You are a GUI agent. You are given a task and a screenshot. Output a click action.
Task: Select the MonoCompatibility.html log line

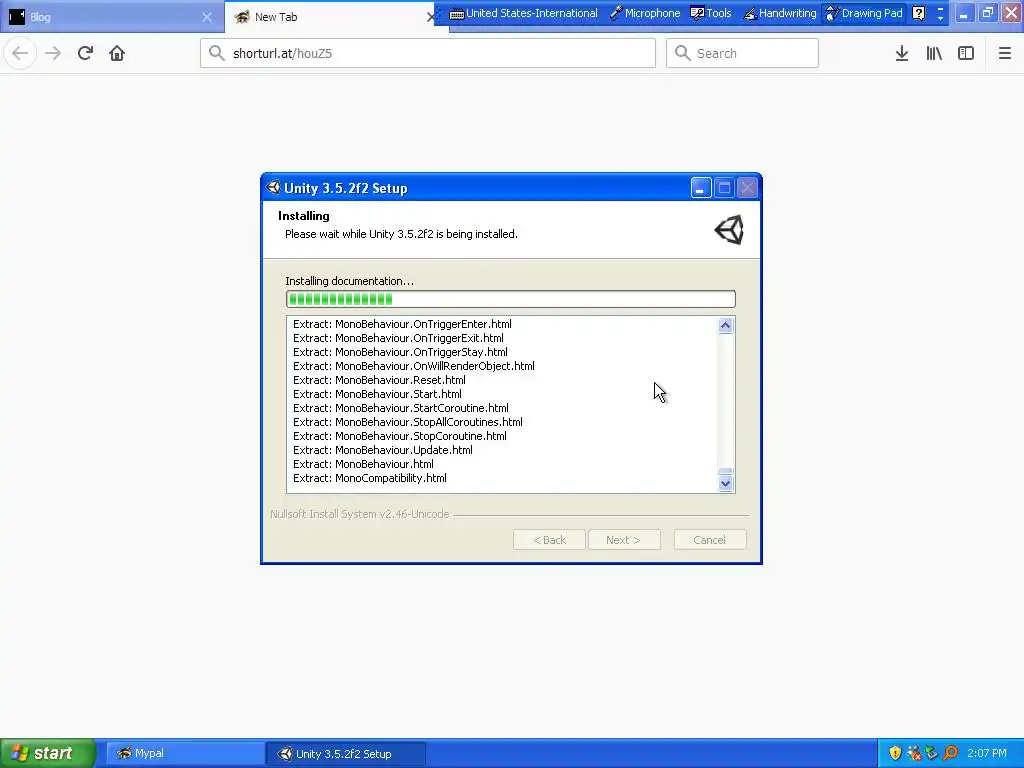[x=370, y=478]
